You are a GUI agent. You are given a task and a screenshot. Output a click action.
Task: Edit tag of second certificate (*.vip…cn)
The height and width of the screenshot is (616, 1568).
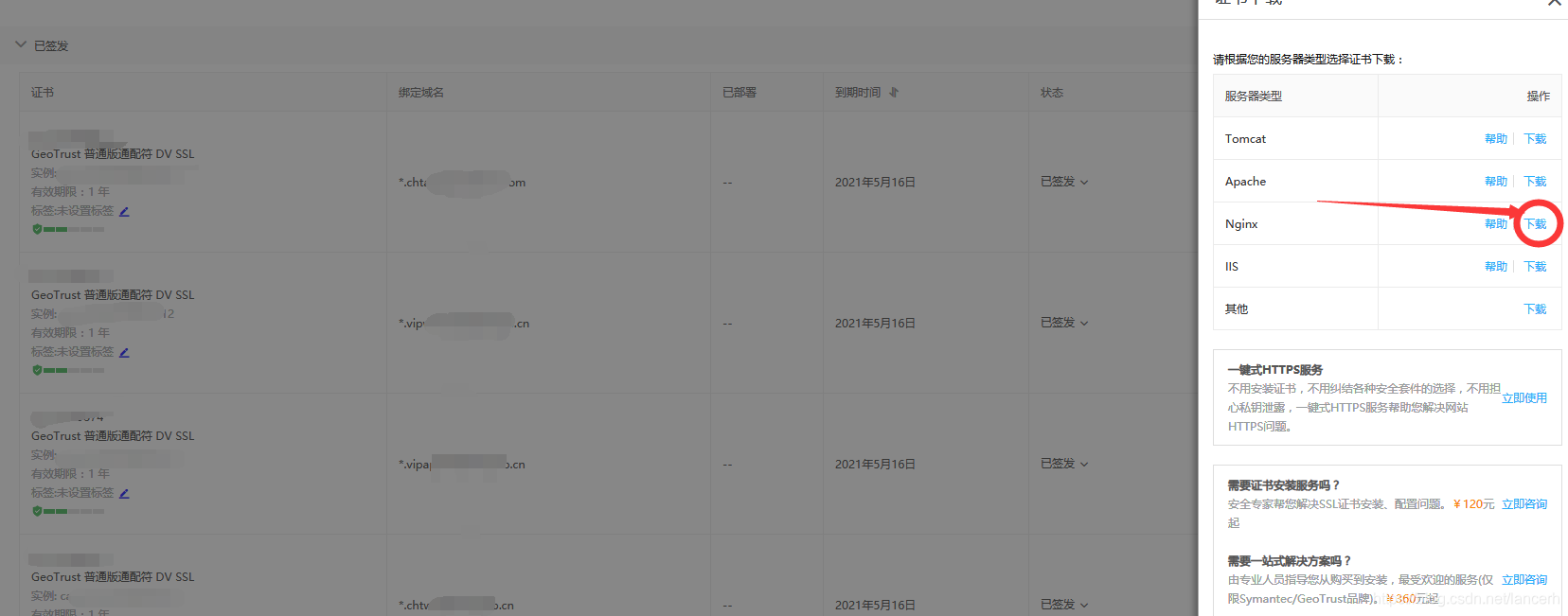(x=124, y=352)
